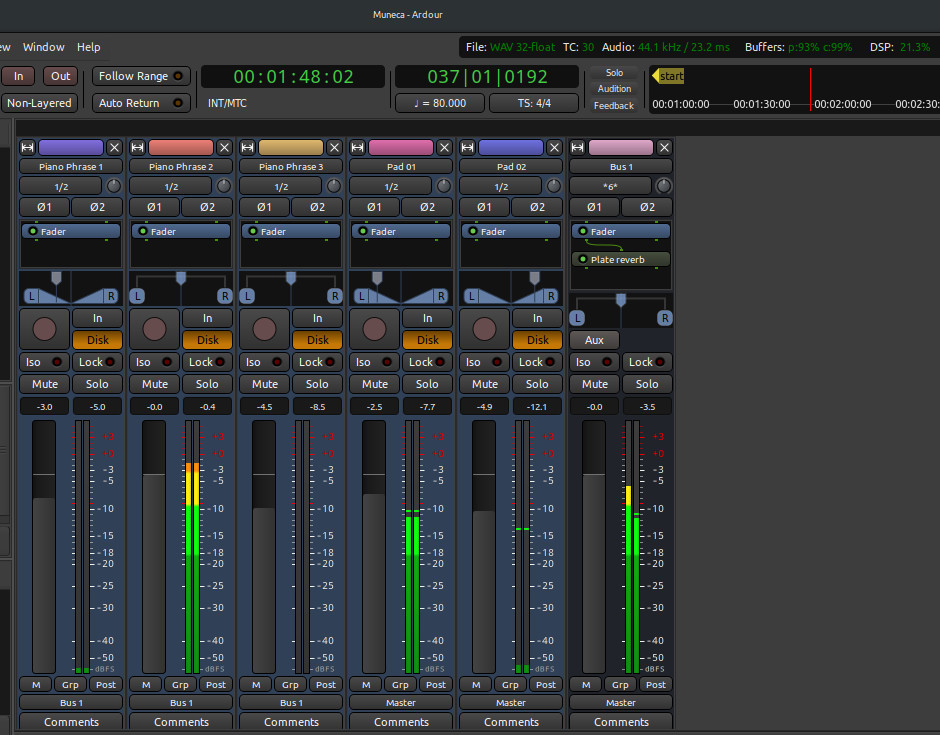
Task: Solo the Bus 1 strip
Action: point(647,384)
